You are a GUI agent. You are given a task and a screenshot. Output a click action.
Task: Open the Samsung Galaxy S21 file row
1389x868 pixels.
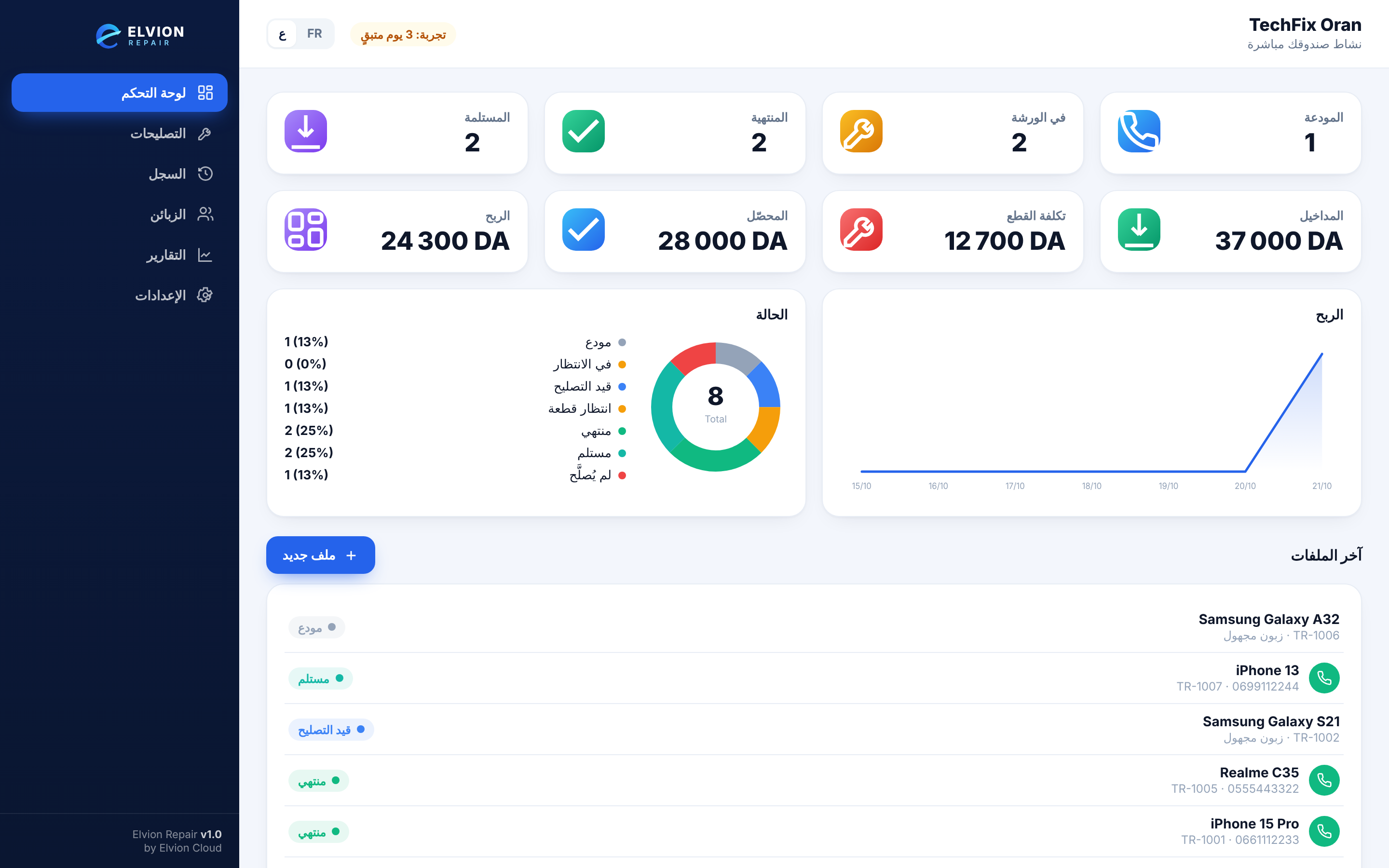click(x=814, y=729)
